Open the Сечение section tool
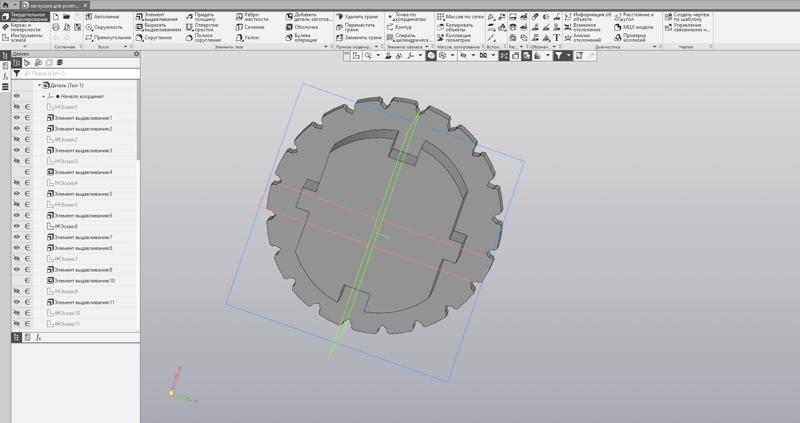This screenshot has height=423, width=800. tap(250, 27)
